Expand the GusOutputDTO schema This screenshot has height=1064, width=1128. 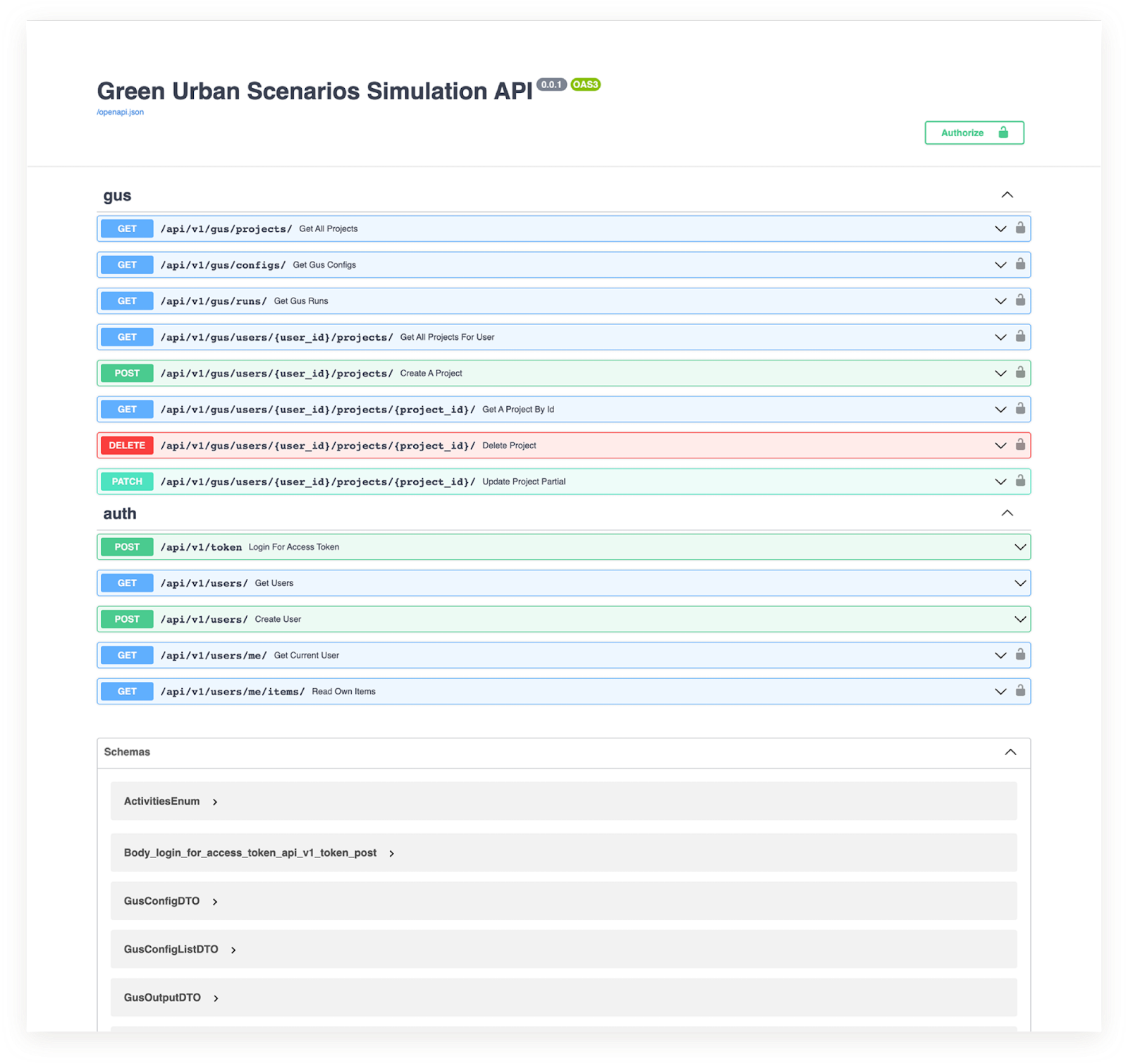(x=216, y=998)
